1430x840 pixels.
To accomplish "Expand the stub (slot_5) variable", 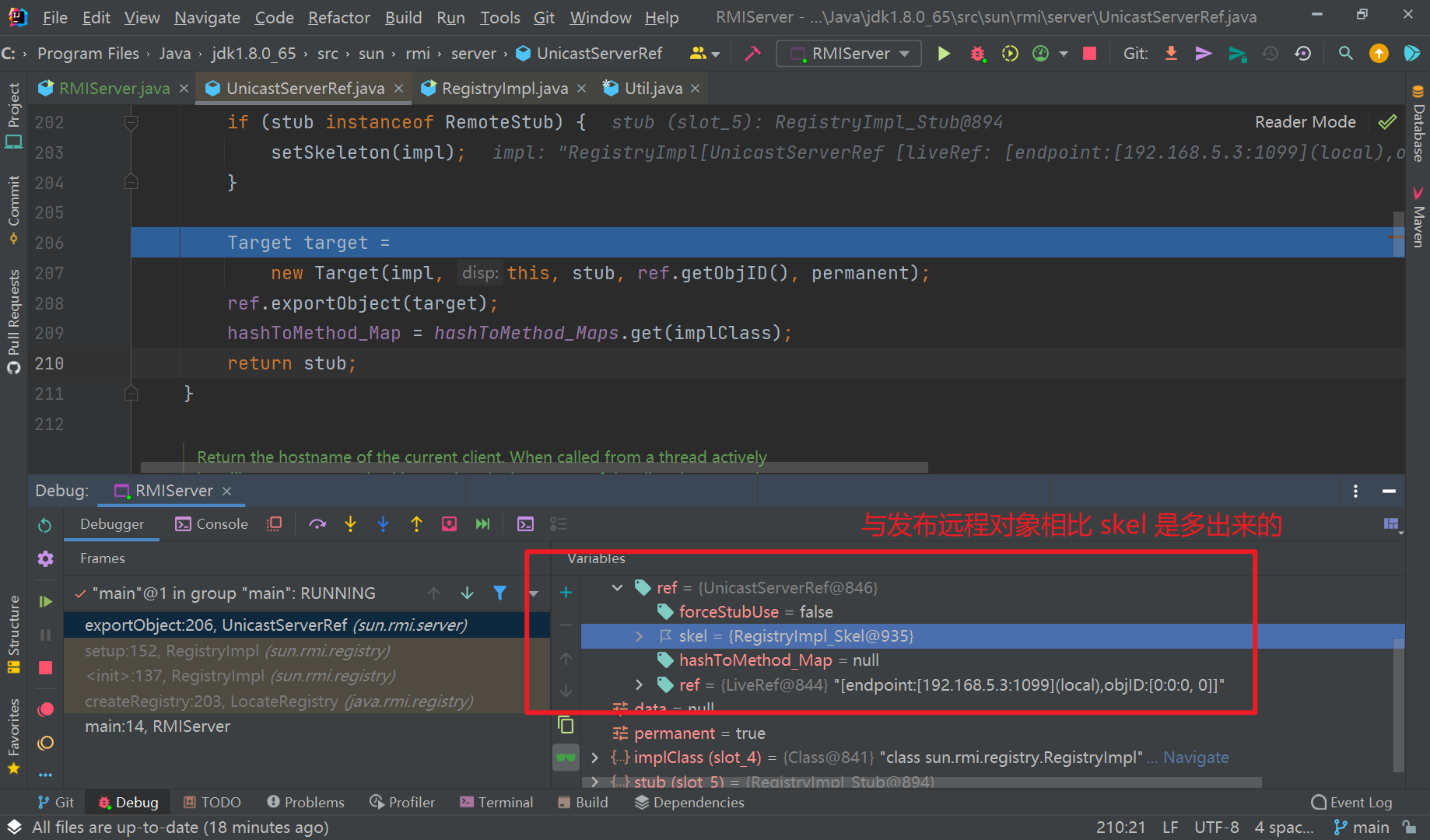I will (x=594, y=782).
